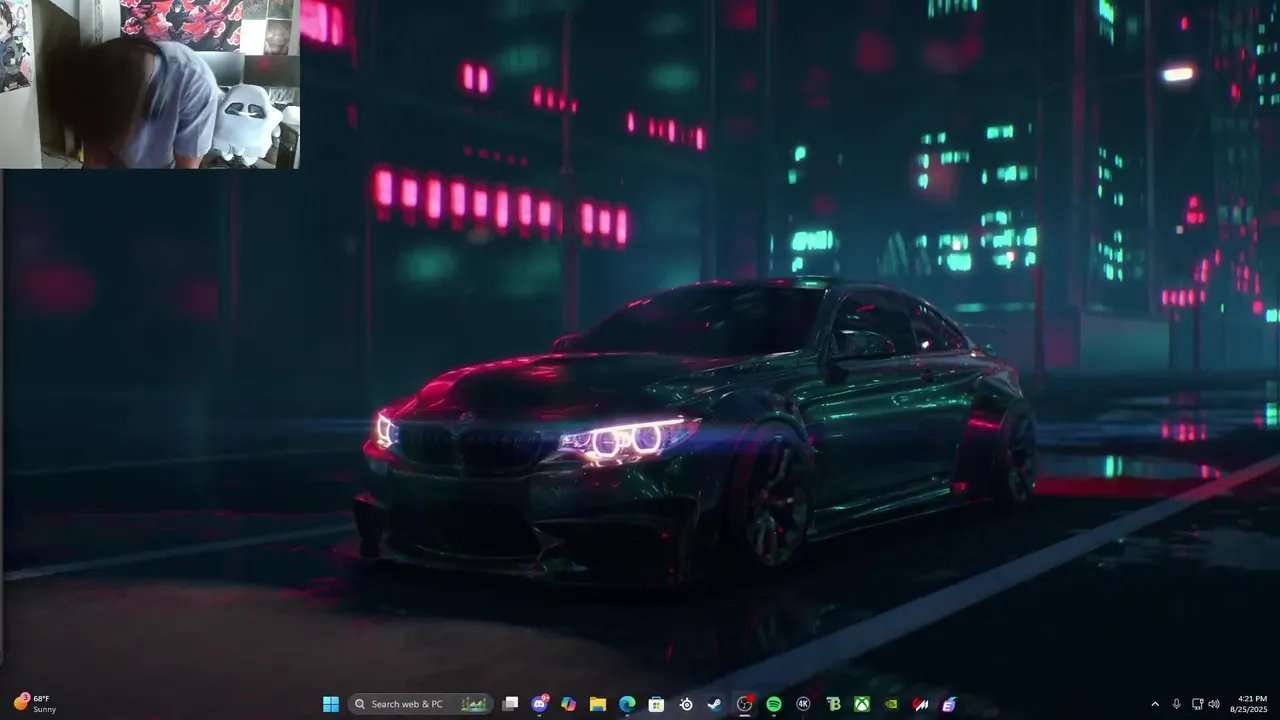The height and width of the screenshot is (720, 1280).
Task: Open the weather widget showing 68°F Sunny
Action: 35,704
